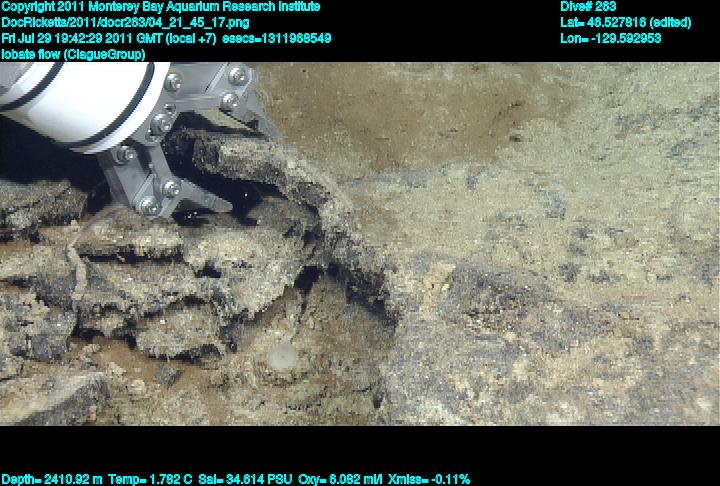The height and width of the screenshot is (486, 720).
Task: Click the 'Sal= 34.614 PSU' reading
Action: pos(245,480)
